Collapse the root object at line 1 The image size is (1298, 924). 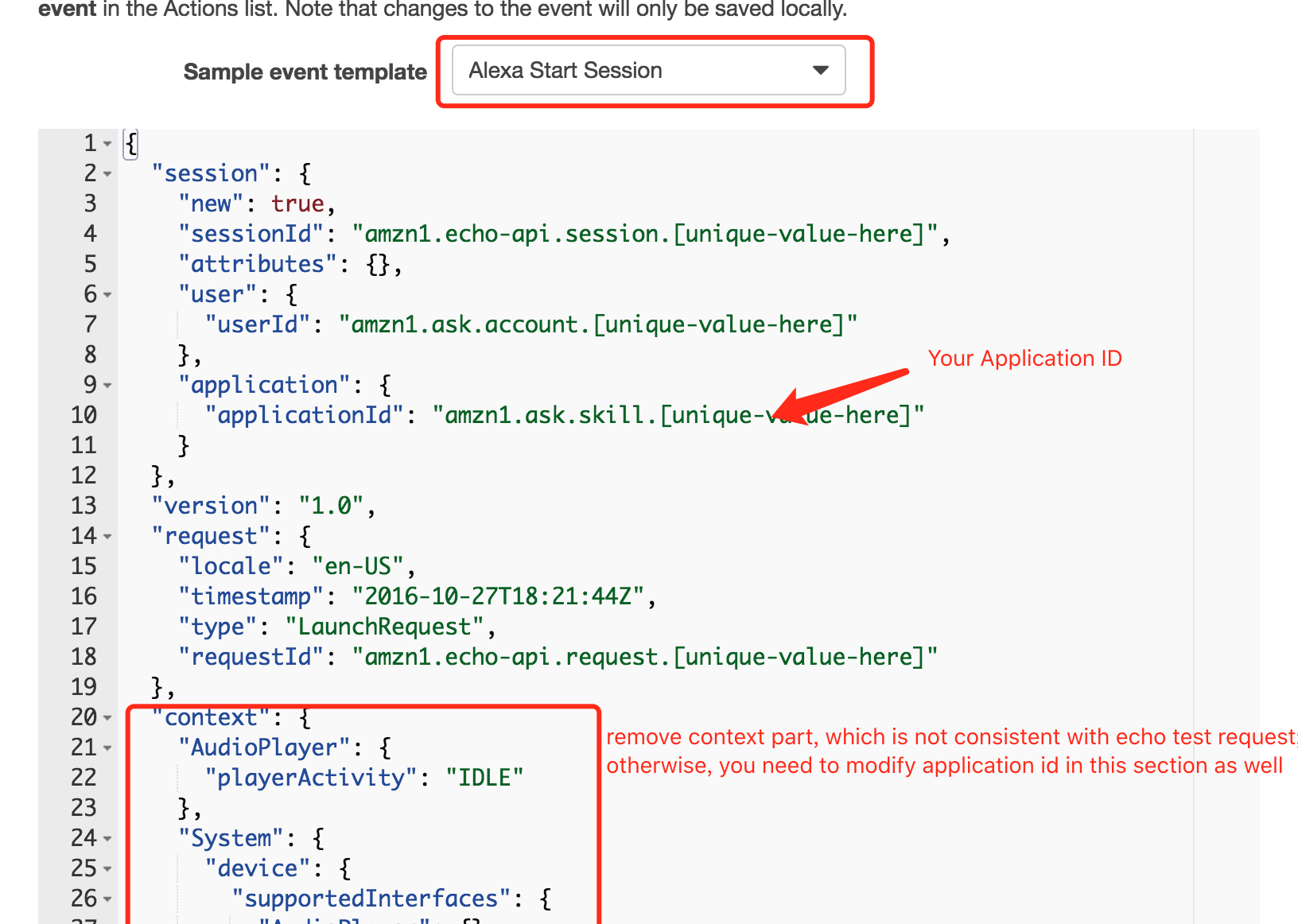[x=107, y=144]
